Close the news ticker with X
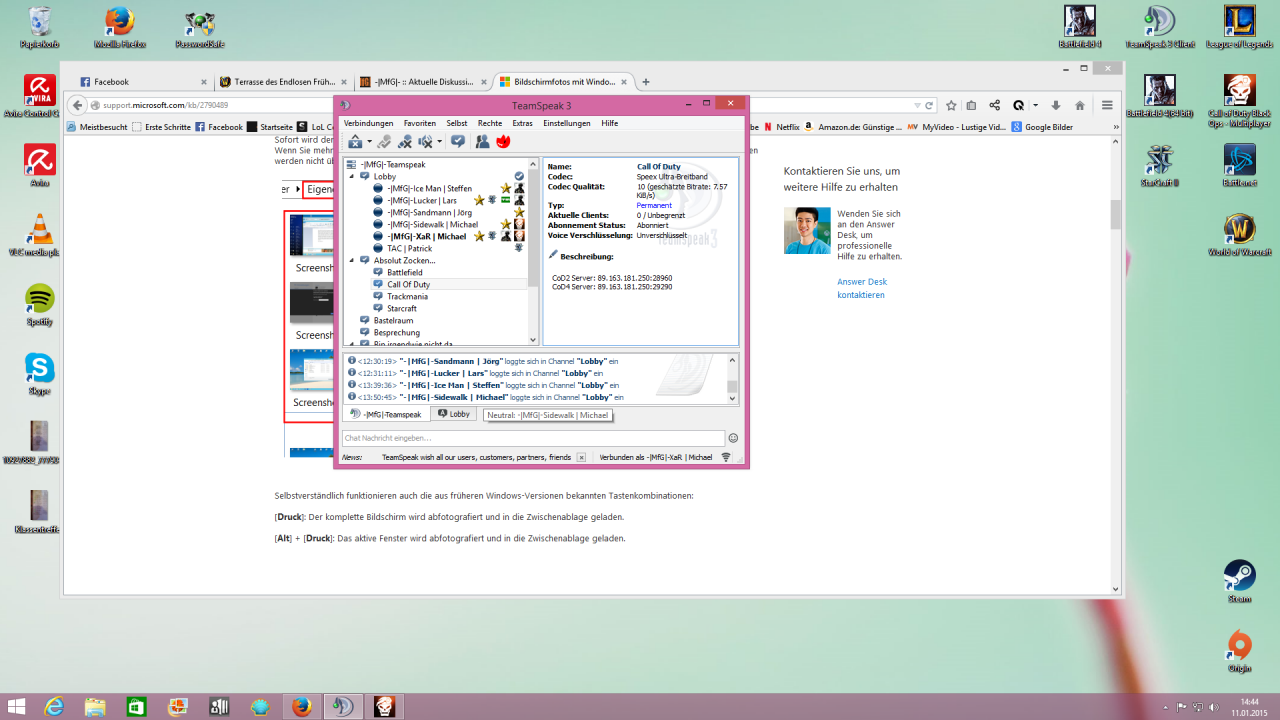 (581, 457)
